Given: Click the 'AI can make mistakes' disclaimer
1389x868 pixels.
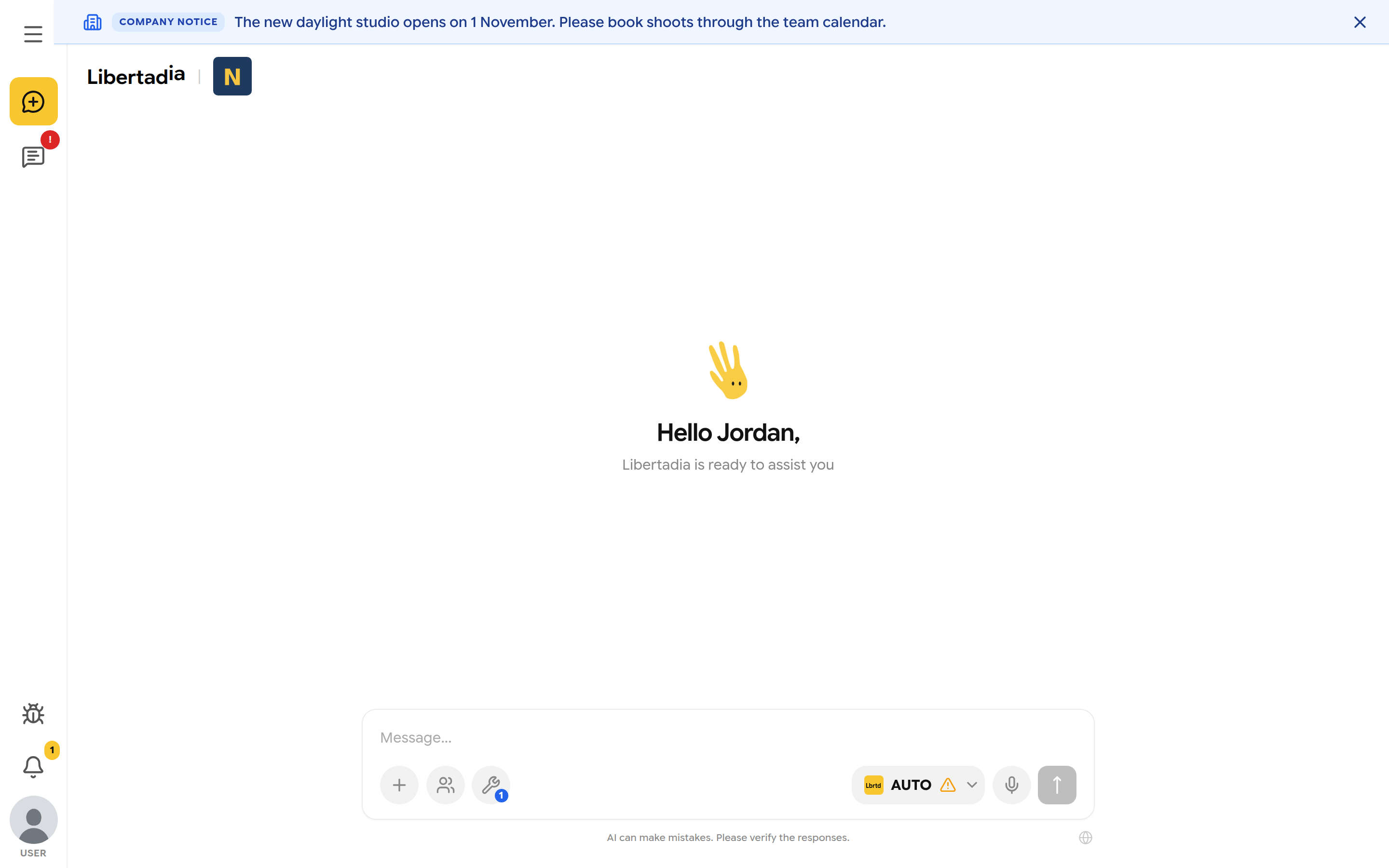Looking at the screenshot, I should click(728, 838).
